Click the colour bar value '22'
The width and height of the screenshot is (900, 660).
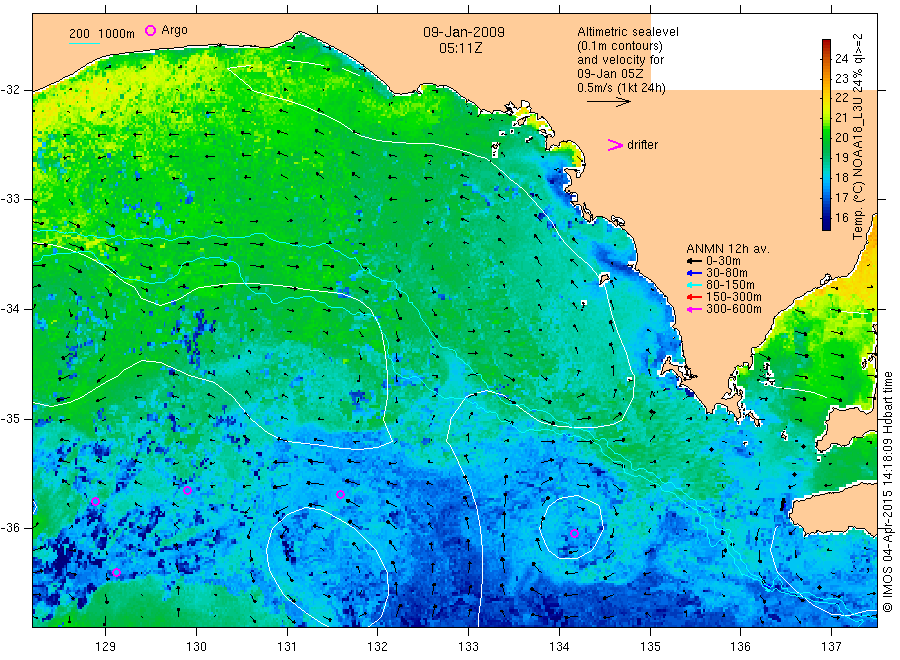(x=841, y=98)
